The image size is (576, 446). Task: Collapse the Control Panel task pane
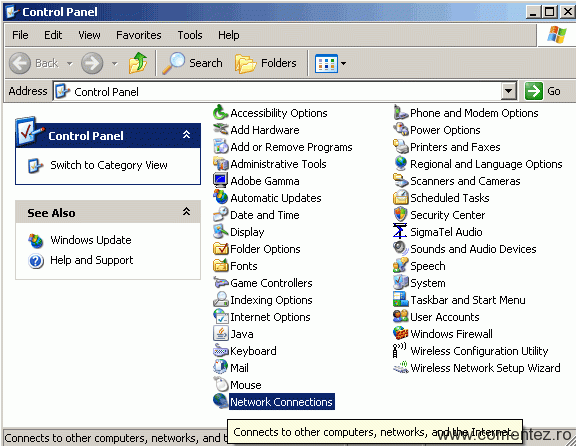point(187,135)
